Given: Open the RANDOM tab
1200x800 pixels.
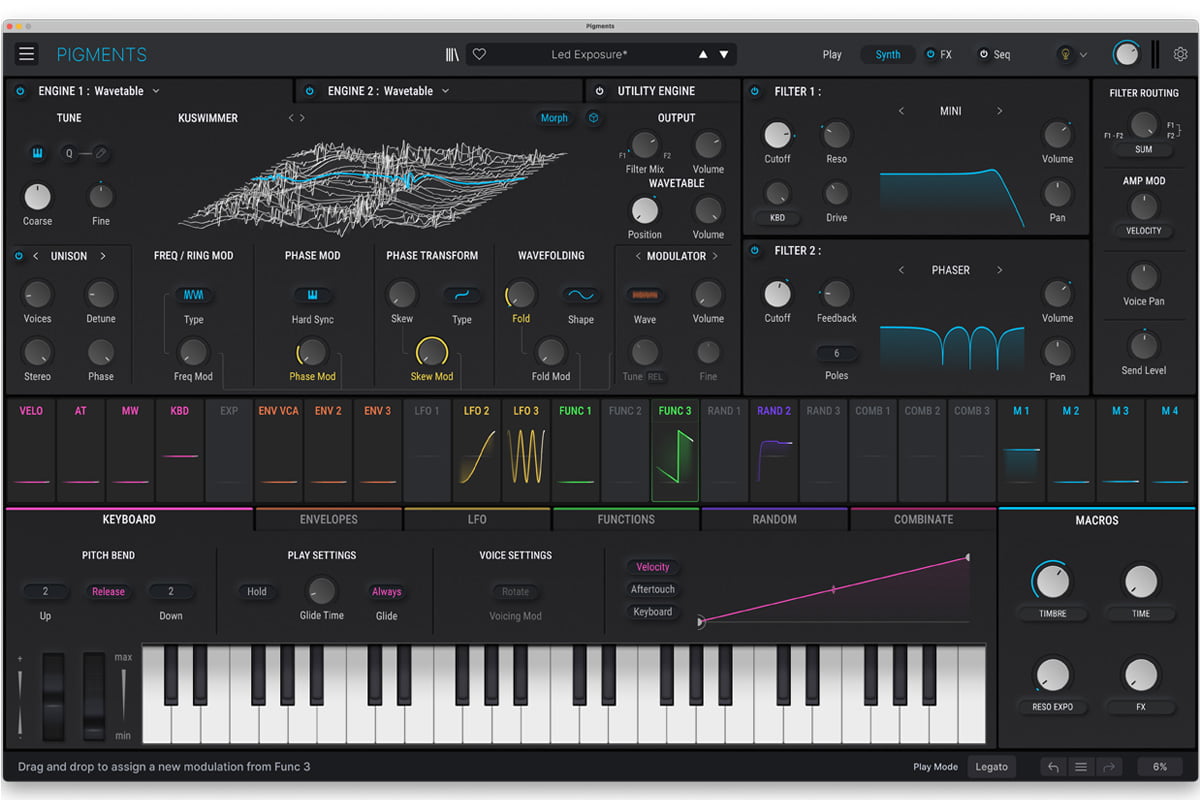Looking at the screenshot, I should (x=775, y=519).
